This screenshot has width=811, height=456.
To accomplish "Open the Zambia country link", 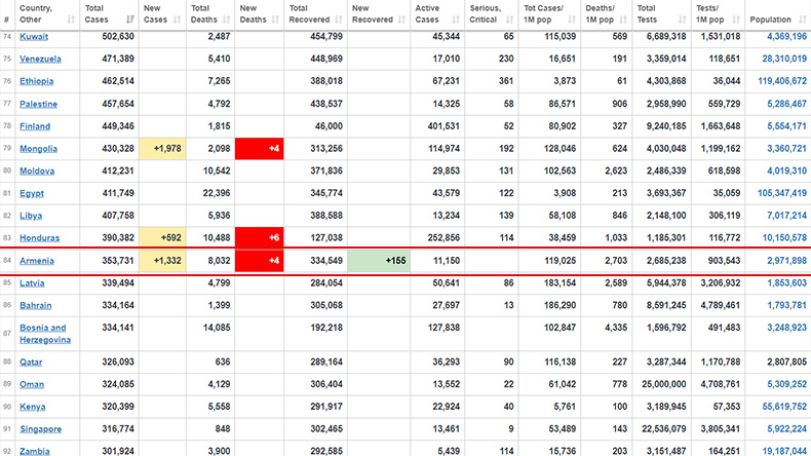I will (35, 451).
